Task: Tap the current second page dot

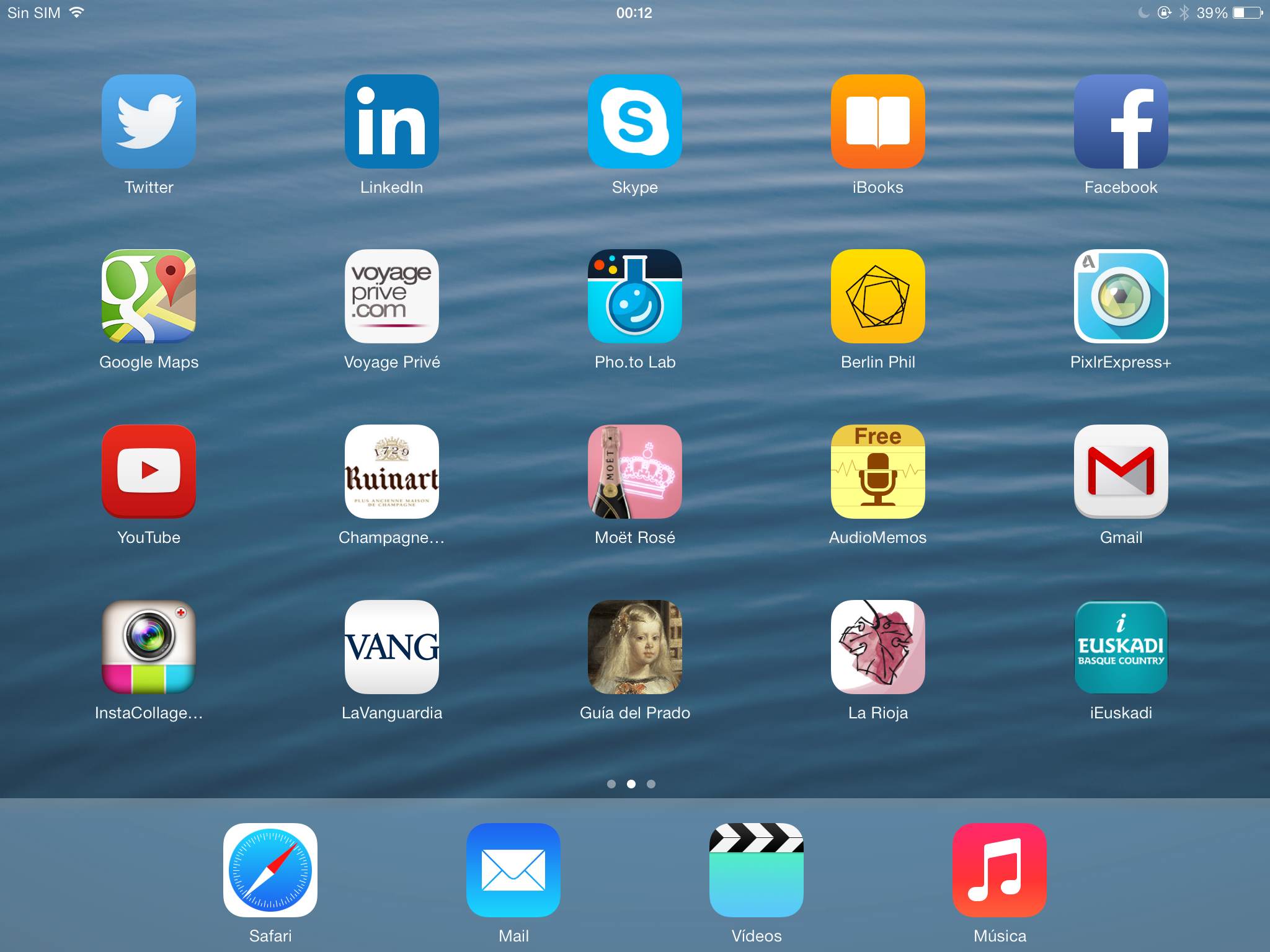Action: [631, 784]
